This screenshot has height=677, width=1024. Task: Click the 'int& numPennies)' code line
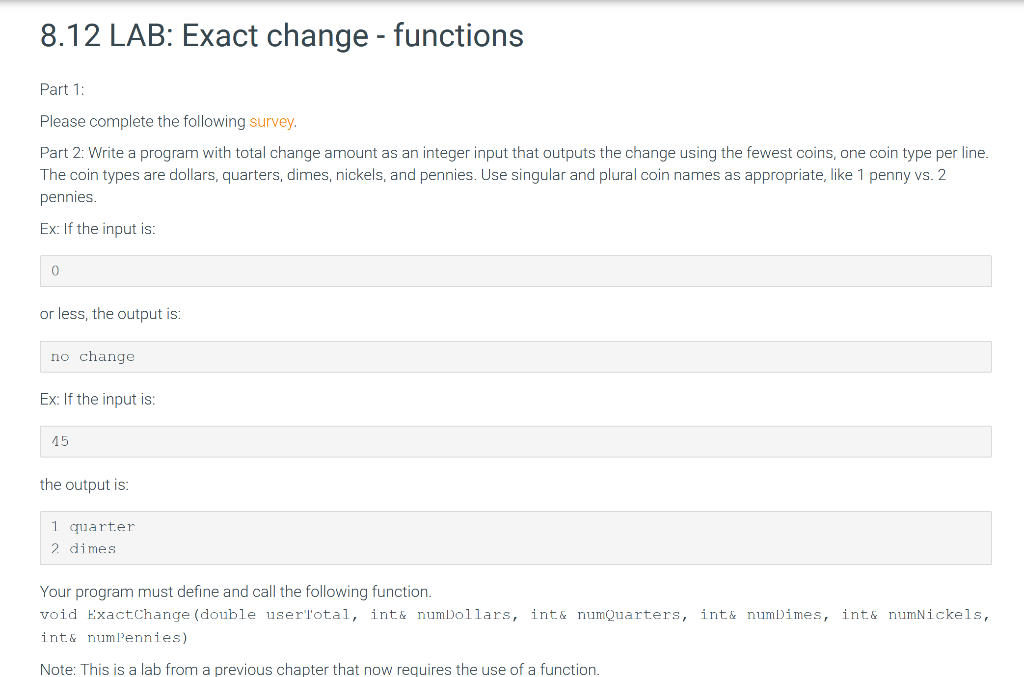coord(114,637)
